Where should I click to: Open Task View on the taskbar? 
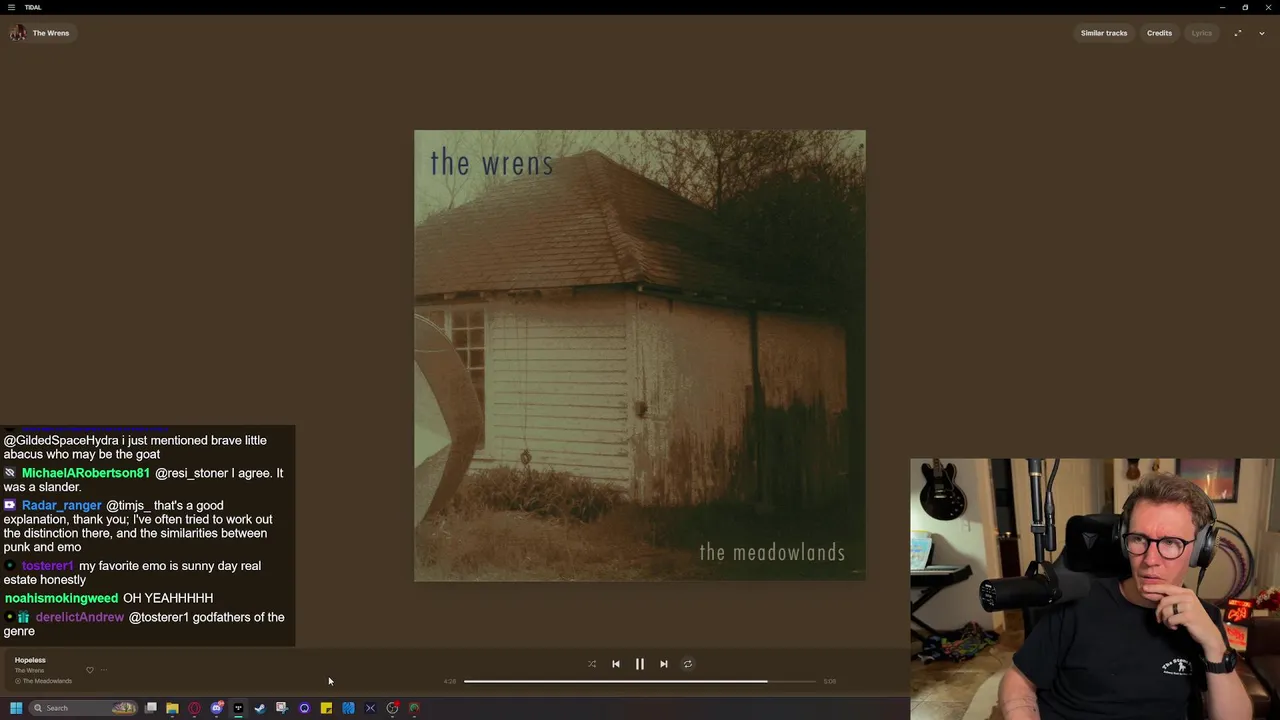coord(151,708)
